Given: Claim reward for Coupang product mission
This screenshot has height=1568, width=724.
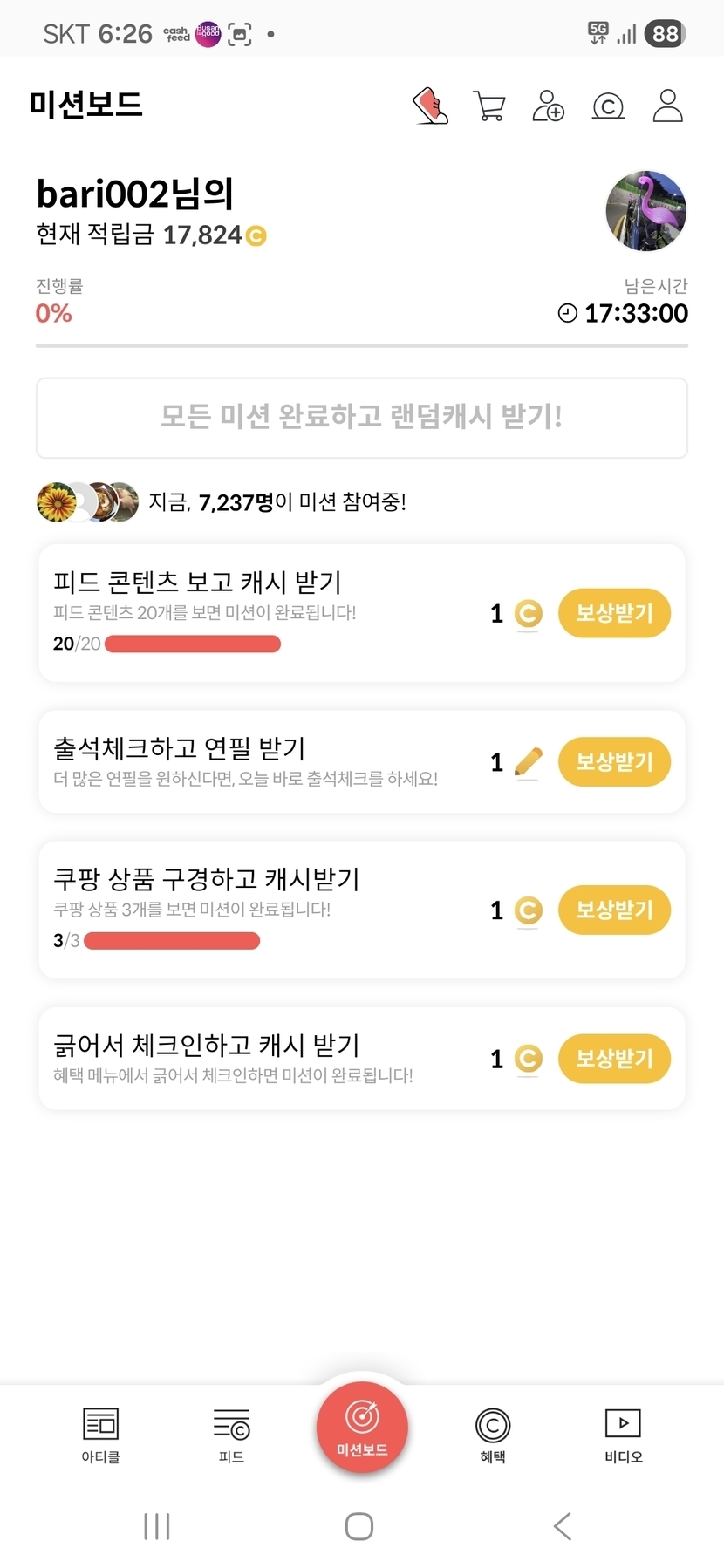Looking at the screenshot, I should coord(614,910).
